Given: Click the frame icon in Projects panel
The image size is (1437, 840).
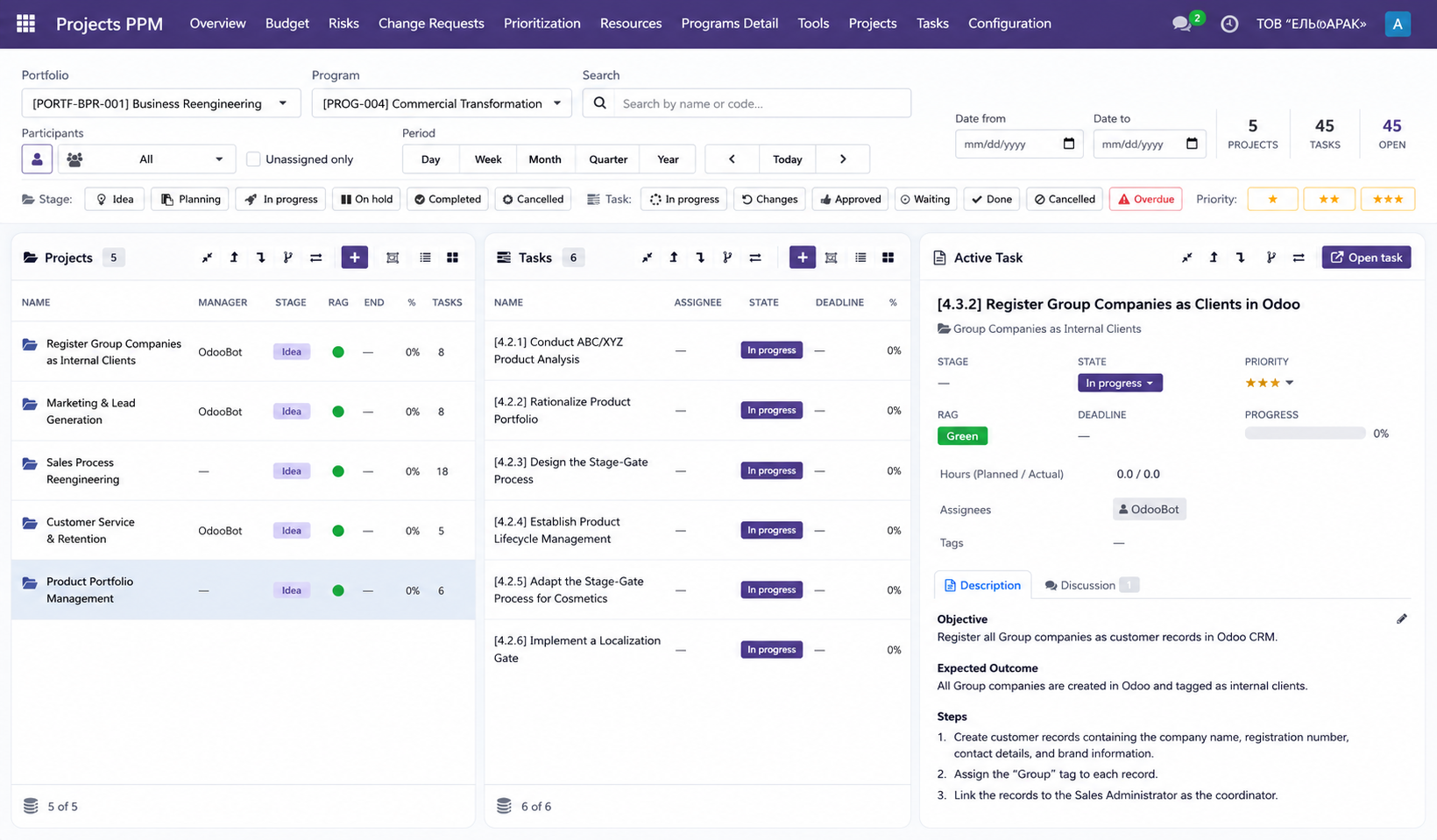Looking at the screenshot, I should point(393,258).
